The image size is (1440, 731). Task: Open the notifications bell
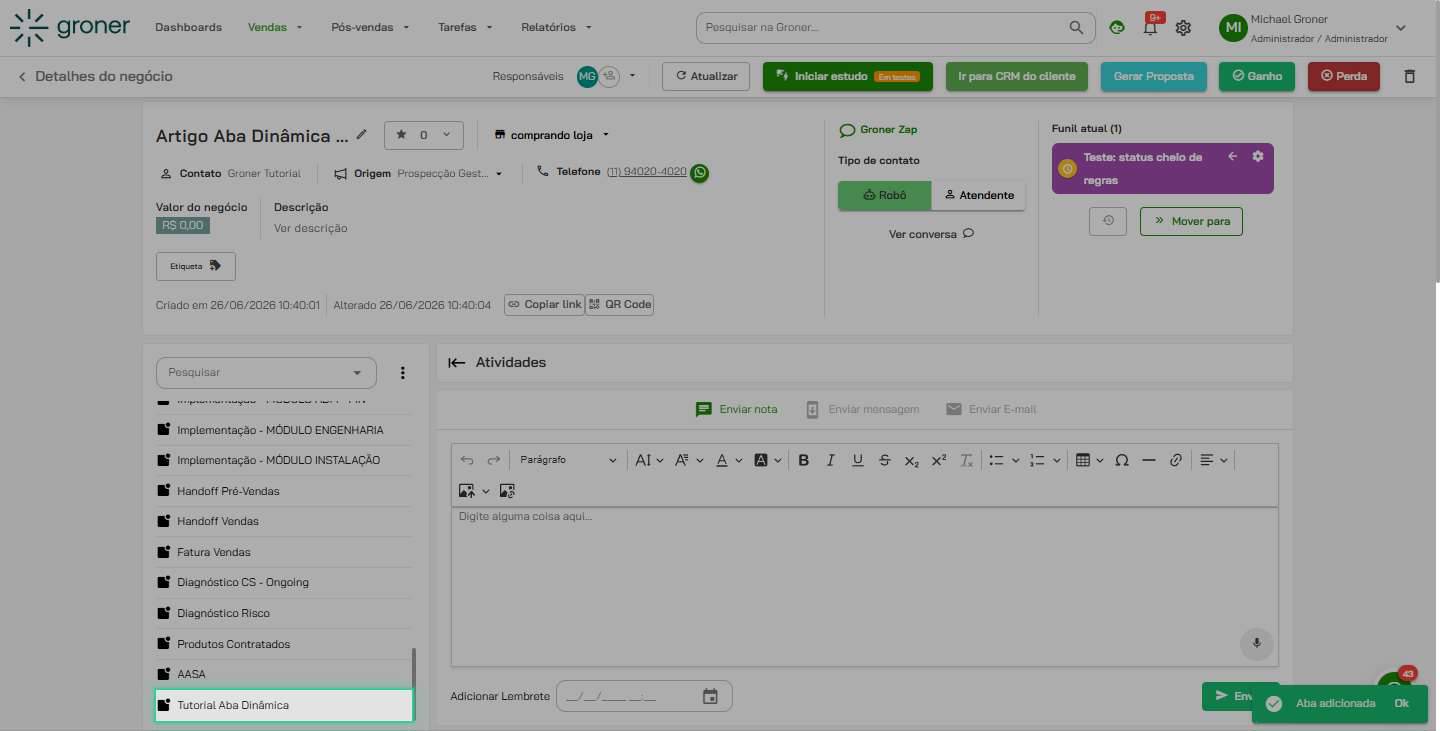1150,28
